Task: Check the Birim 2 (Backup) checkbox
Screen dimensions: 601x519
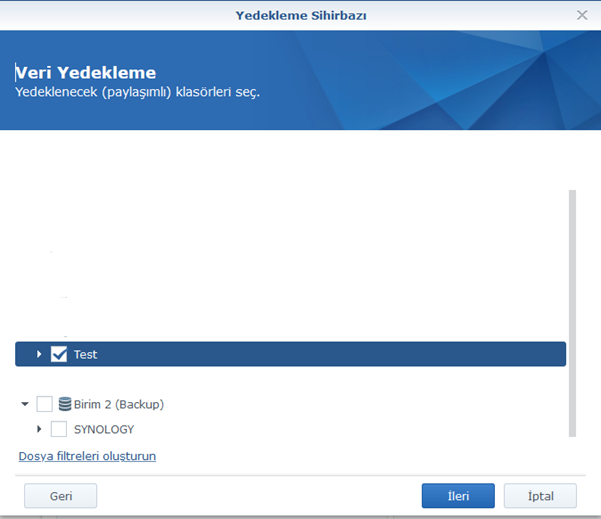Action: tap(44, 404)
